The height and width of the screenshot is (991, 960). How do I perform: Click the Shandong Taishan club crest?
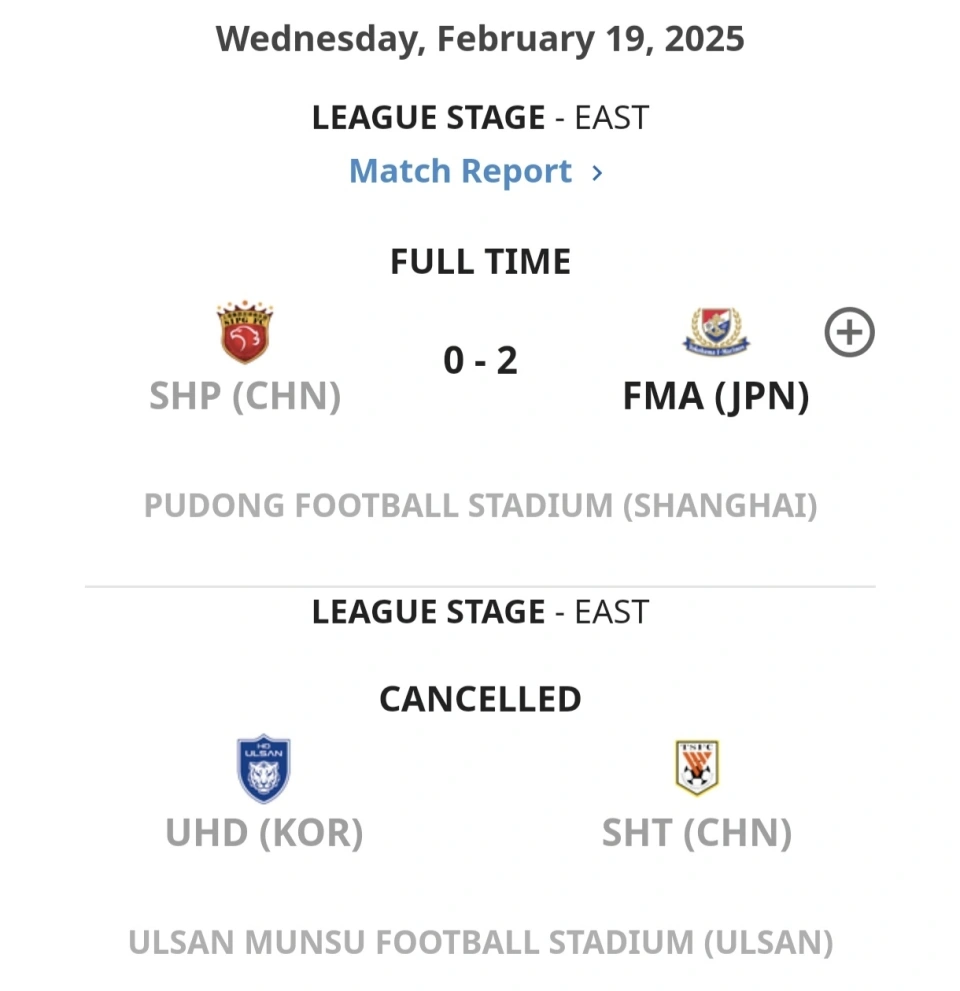(x=697, y=768)
